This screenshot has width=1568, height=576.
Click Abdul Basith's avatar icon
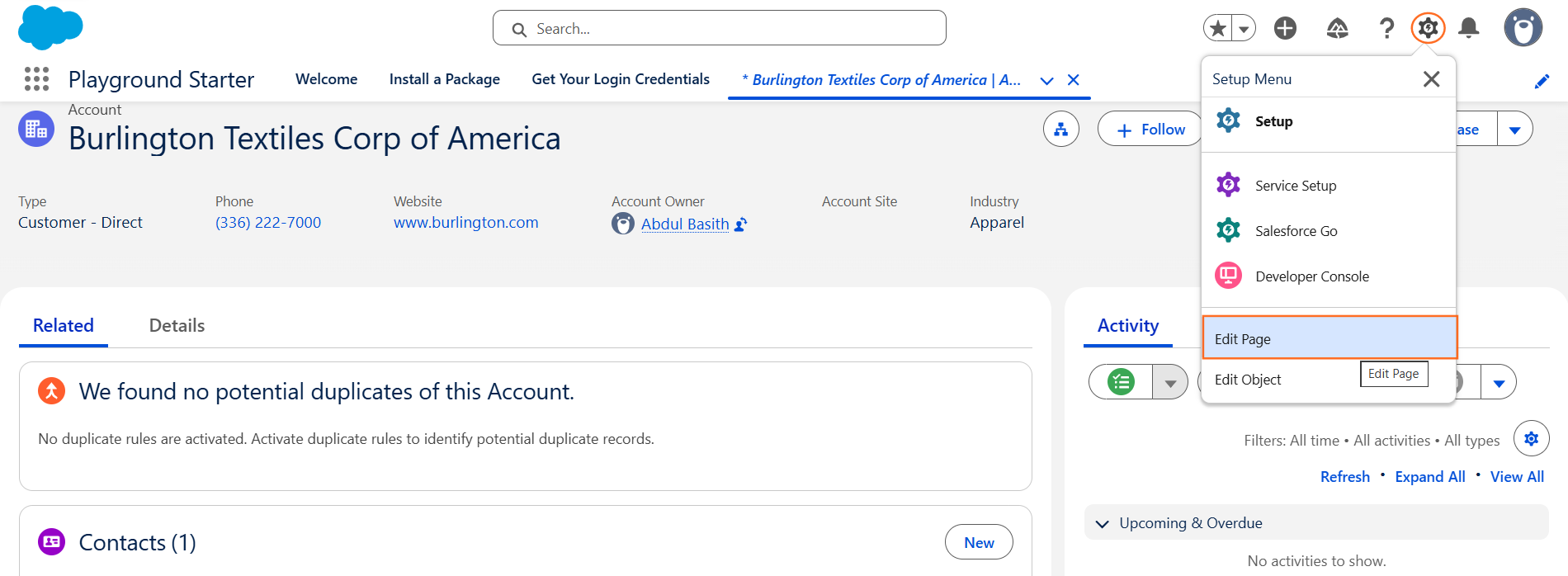pyautogui.click(x=623, y=224)
